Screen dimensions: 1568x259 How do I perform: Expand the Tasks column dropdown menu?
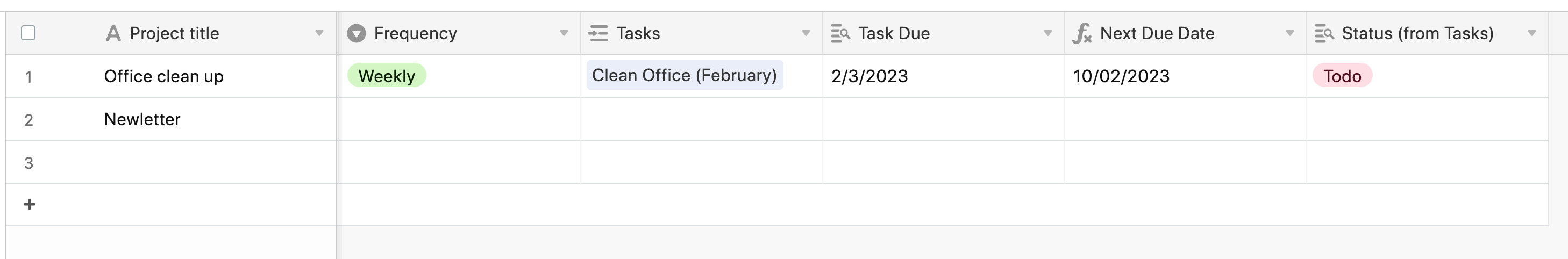click(x=806, y=33)
